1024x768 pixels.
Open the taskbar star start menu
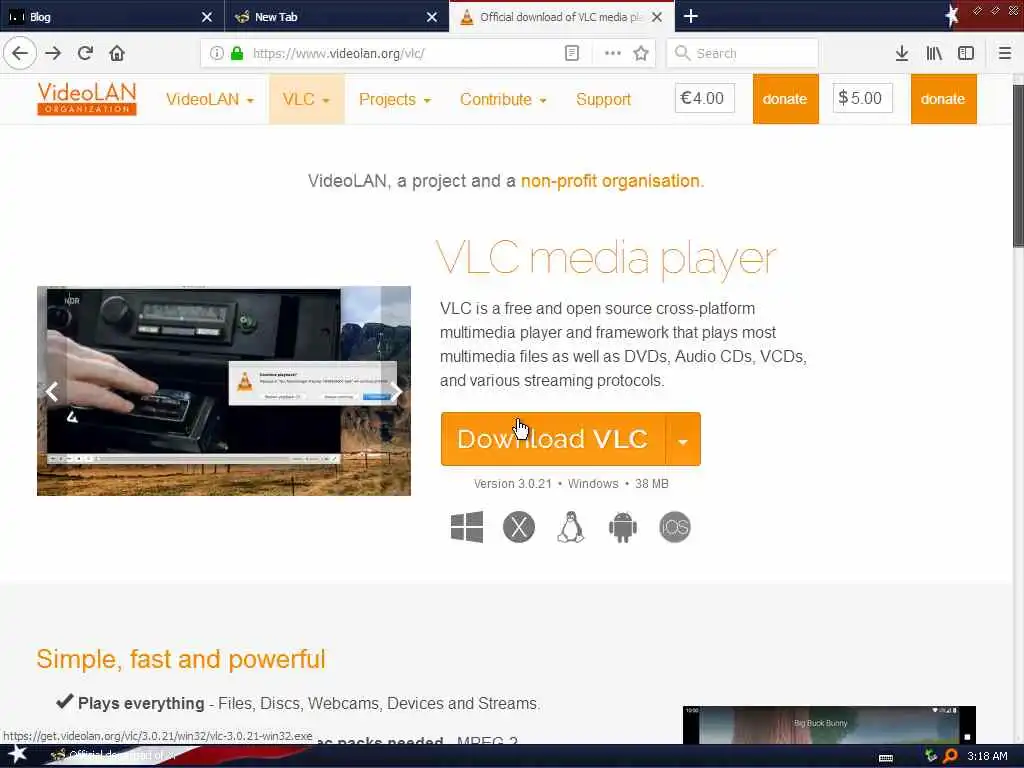pos(17,755)
